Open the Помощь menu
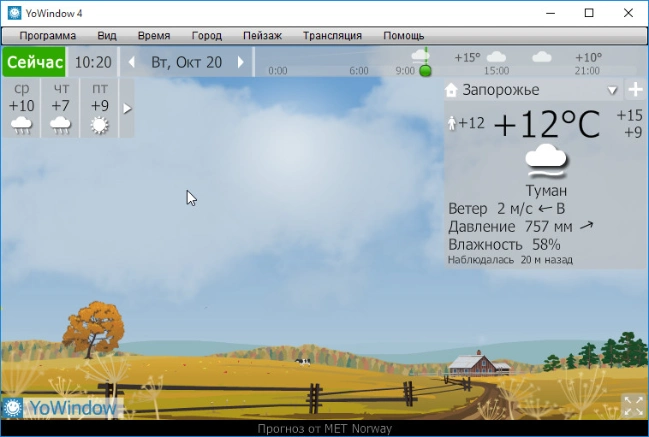The image size is (649, 437). pyautogui.click(x=404, y=36)
